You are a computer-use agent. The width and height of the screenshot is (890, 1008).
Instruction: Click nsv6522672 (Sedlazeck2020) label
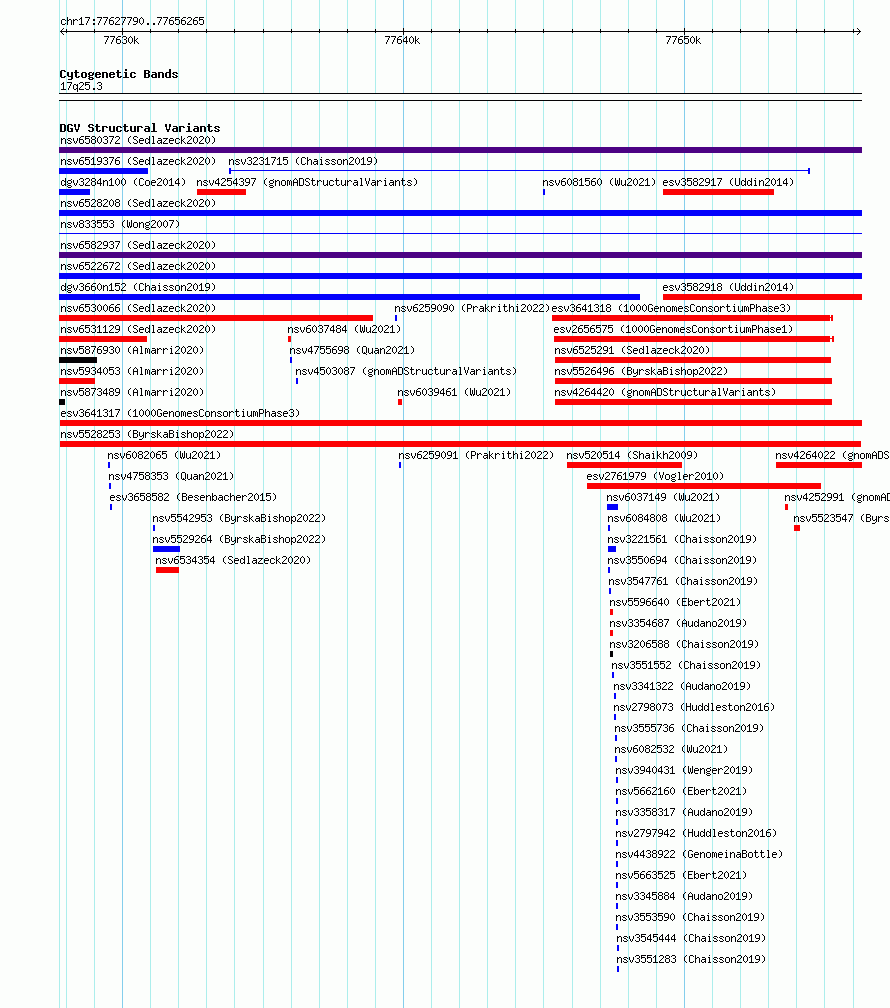138,266
